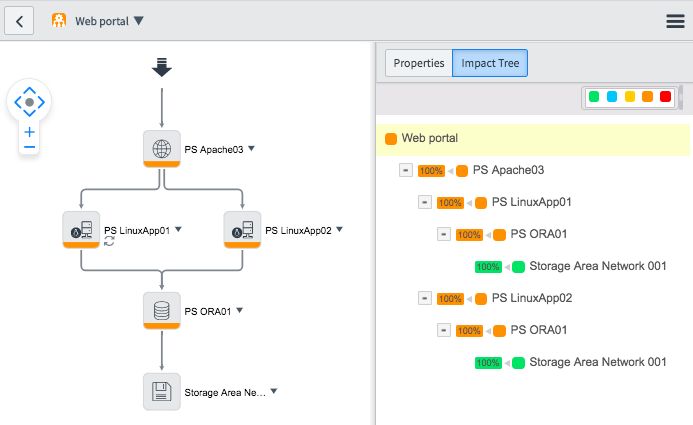Filter by the orange severity swatch
The image size is (693, 425).
(x=647, y=96)
